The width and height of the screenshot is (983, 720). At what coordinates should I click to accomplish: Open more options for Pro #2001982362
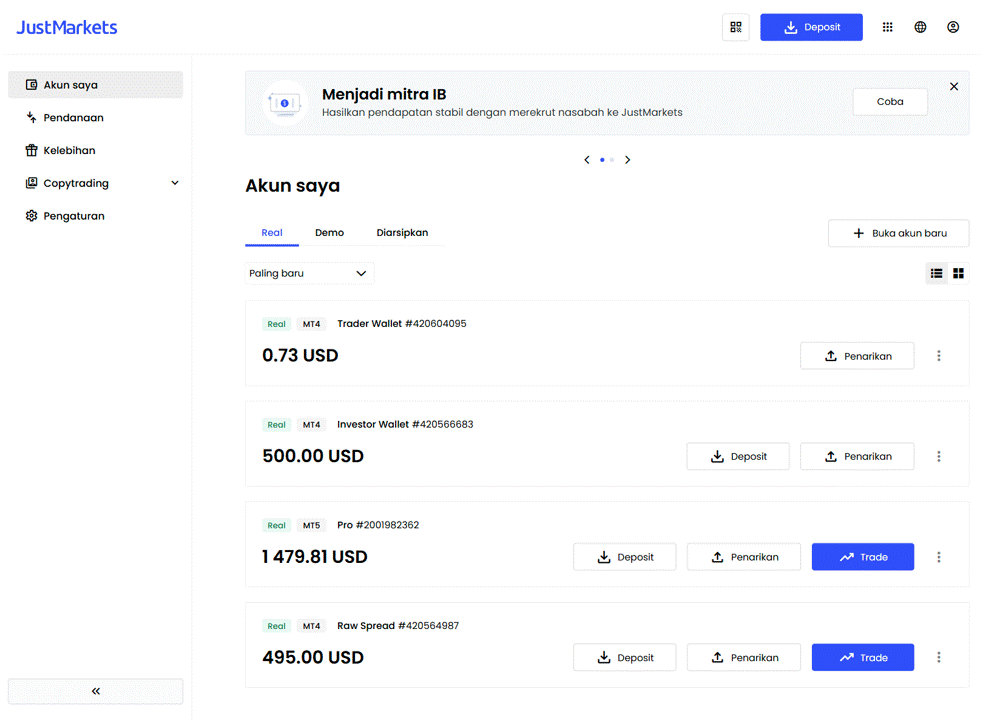(938, 557)
